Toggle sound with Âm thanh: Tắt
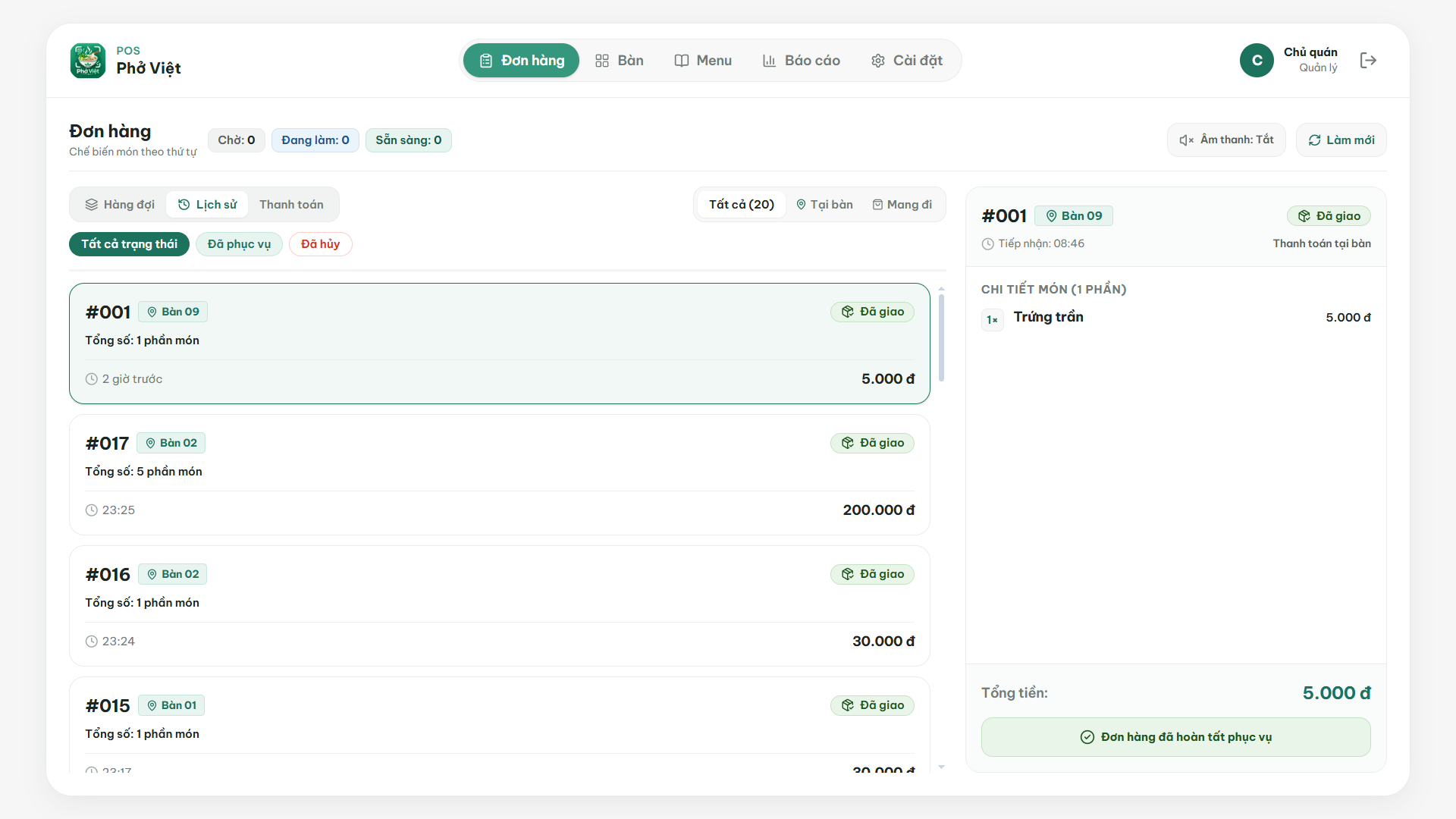This screenshot has width=1456, height=819. click(1226, 140)
